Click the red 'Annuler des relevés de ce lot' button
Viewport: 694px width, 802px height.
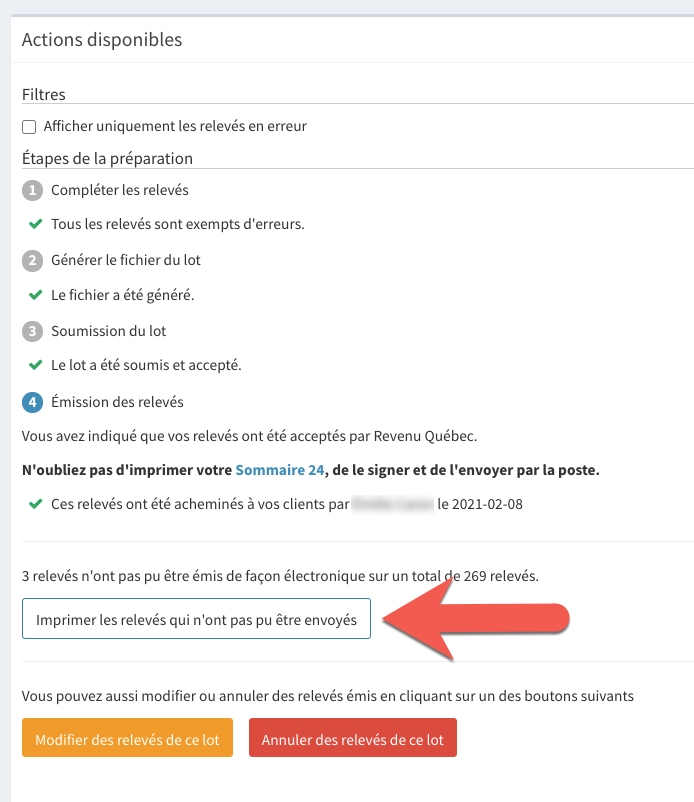[x=353, y=737]
